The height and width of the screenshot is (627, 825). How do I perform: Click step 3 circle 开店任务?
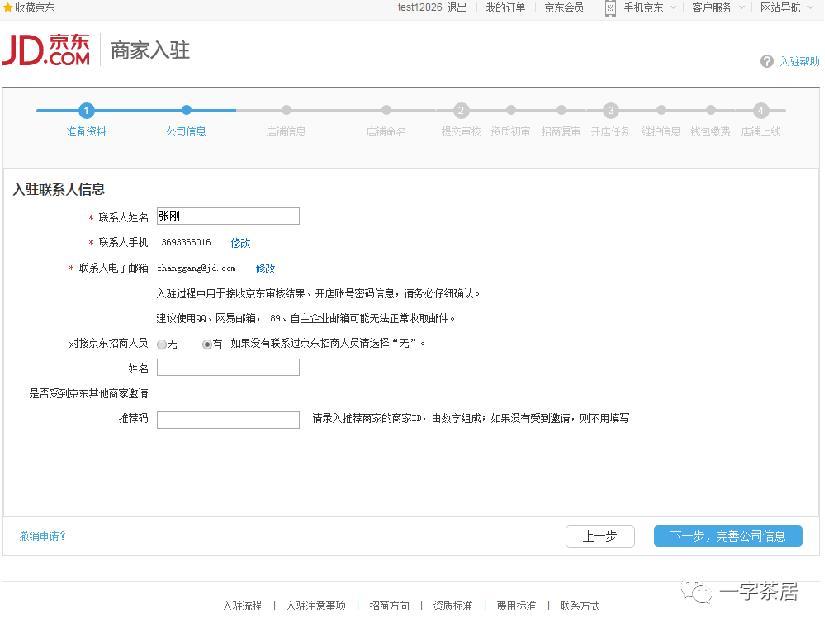tap(610, 110)
